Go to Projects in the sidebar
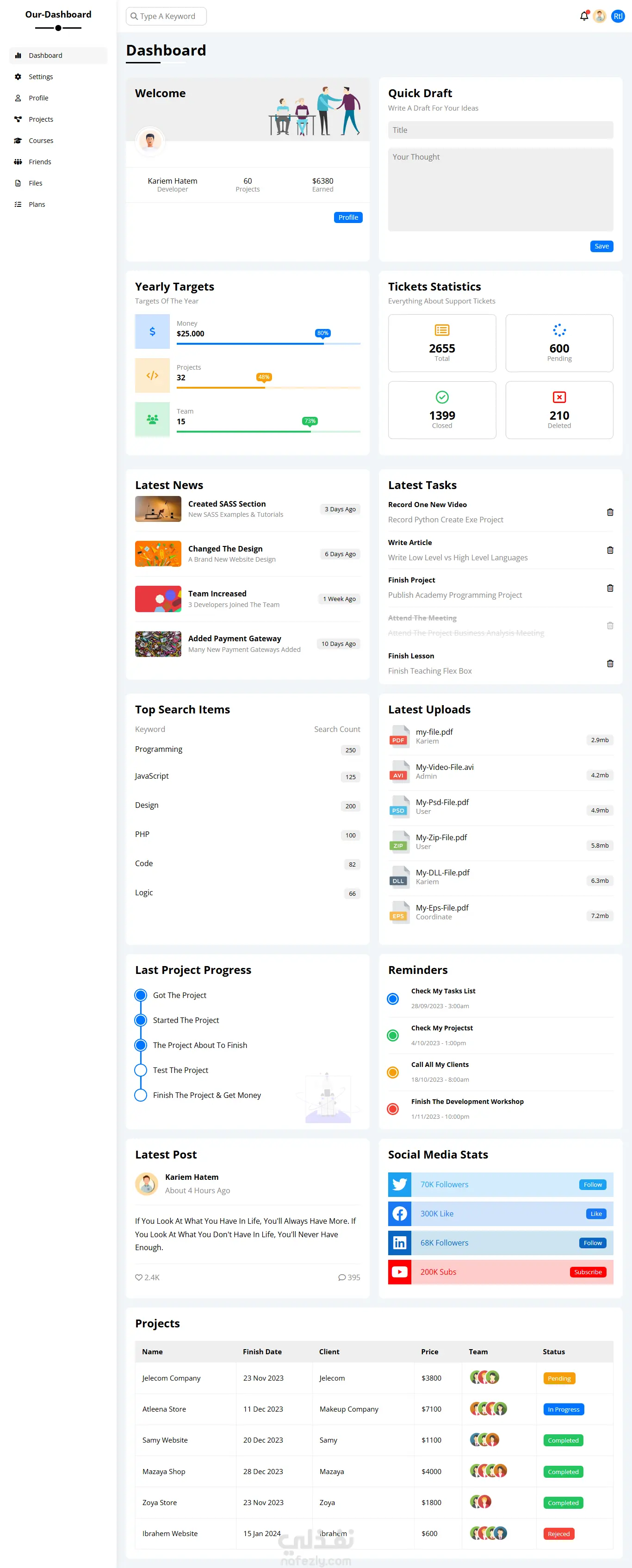Image resolution: width=632 pixels, height=1568 pixels. click(58, 119)
